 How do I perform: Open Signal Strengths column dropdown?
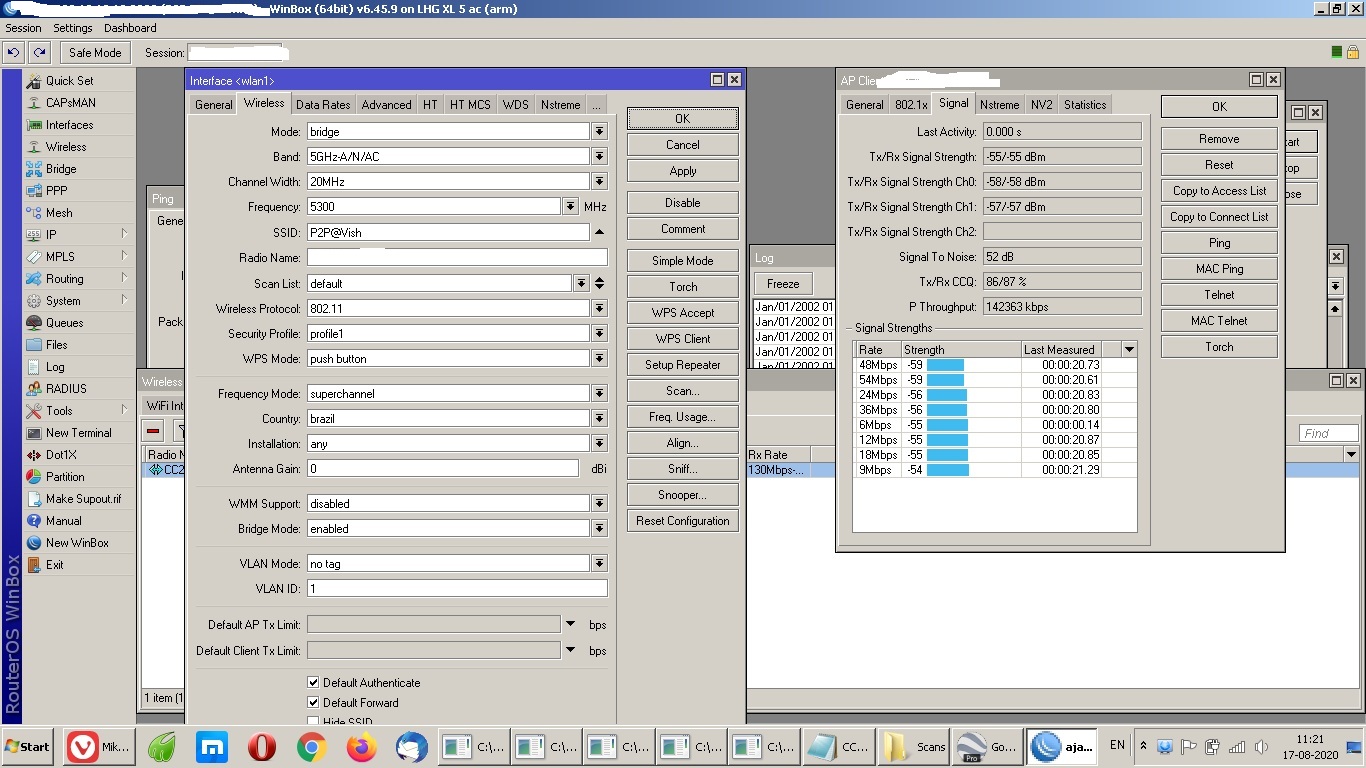pyautogui.click(x=1129, y=350)
